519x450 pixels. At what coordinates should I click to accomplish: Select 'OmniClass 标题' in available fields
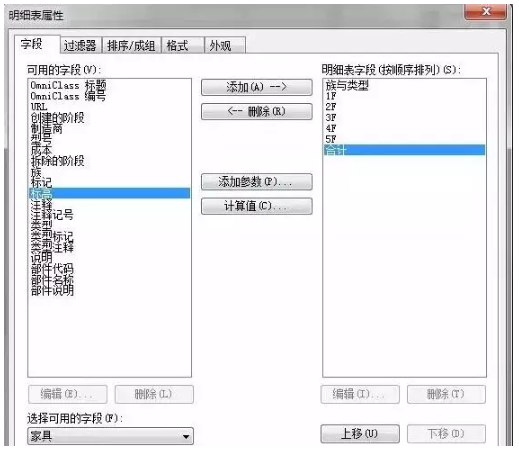pos(109,85)
